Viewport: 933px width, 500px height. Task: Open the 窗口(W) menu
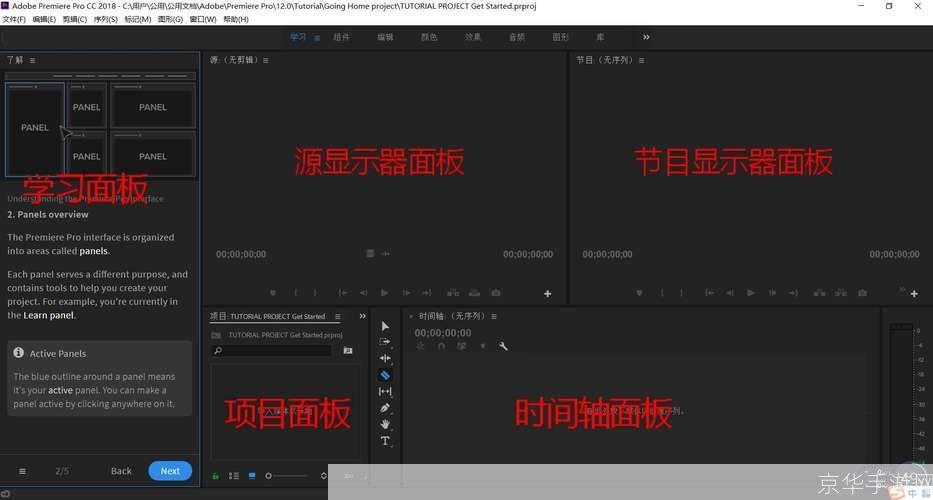(x=203, y=19)
